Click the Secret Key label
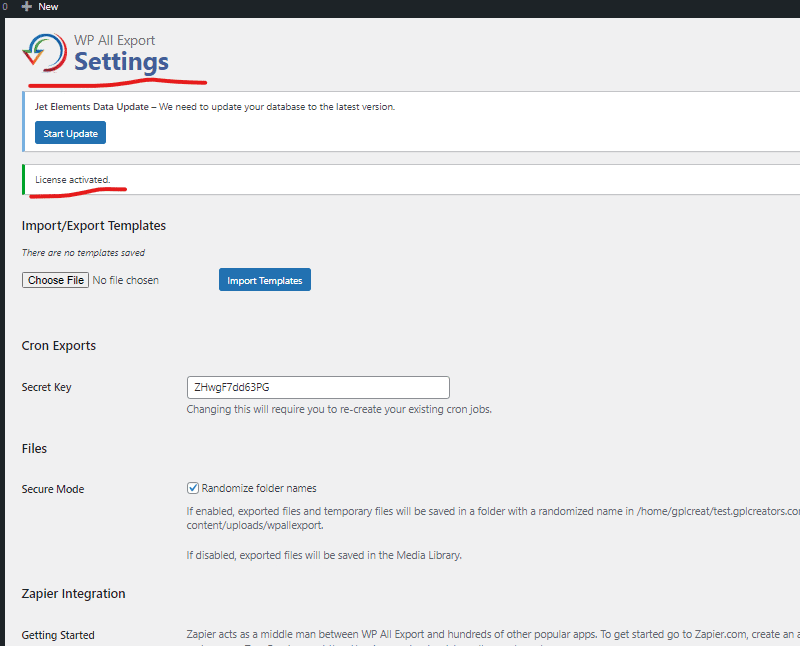Screen dimensions: 800x646 [46, 387]
